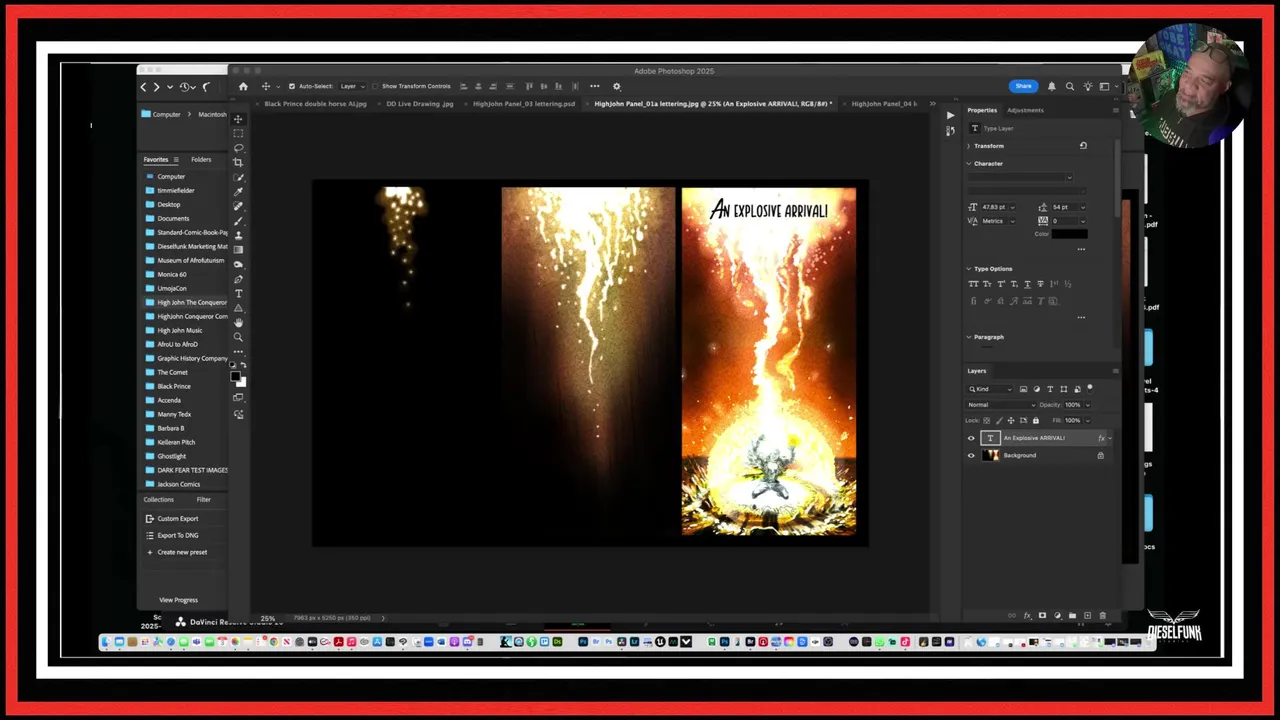Enable Show Transform Controls checkbox

(375, 86)
